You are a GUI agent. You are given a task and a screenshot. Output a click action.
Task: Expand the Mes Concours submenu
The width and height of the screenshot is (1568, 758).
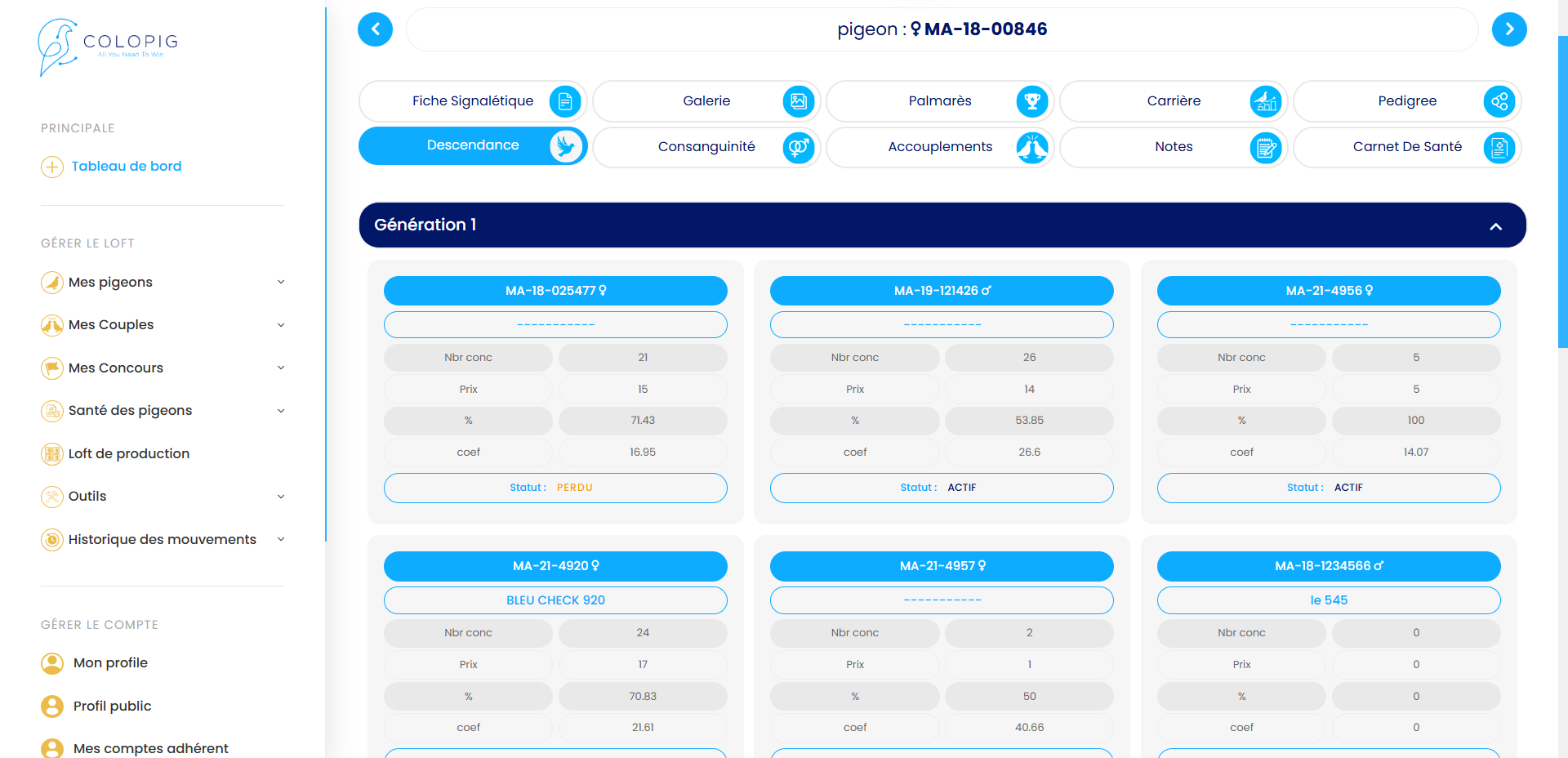(280, 368)
